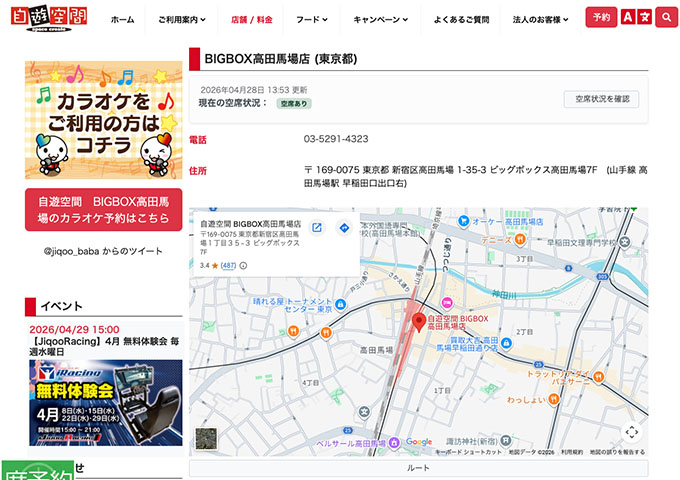Click the 高田馬場 station label on map
Screen dimensions: 680x480
[376, 349]
